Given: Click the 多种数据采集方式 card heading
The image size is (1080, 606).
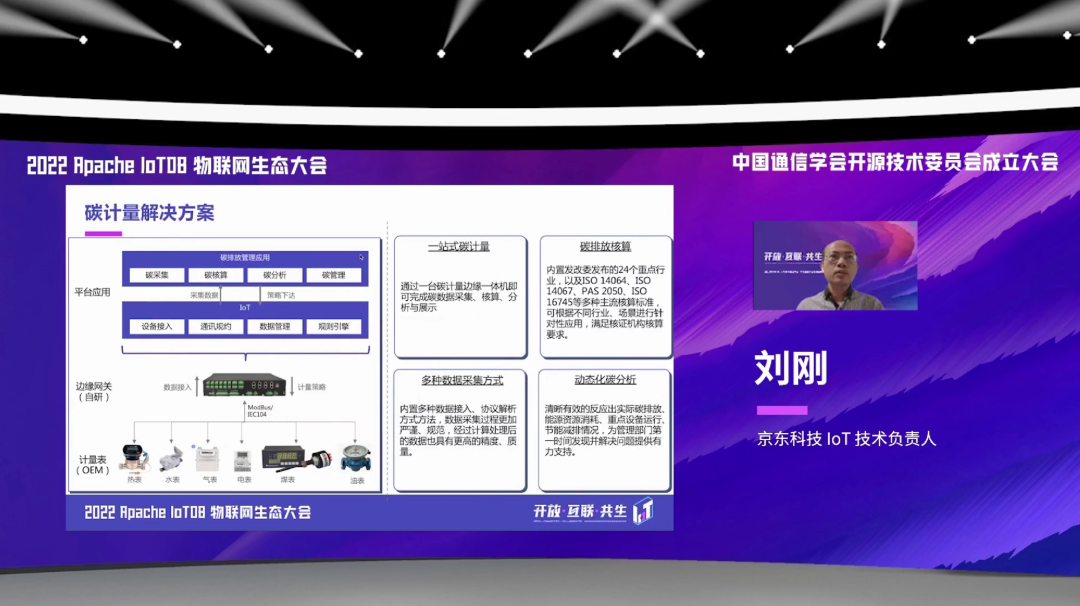Looking at the screenshot, I should coord(462,380).
